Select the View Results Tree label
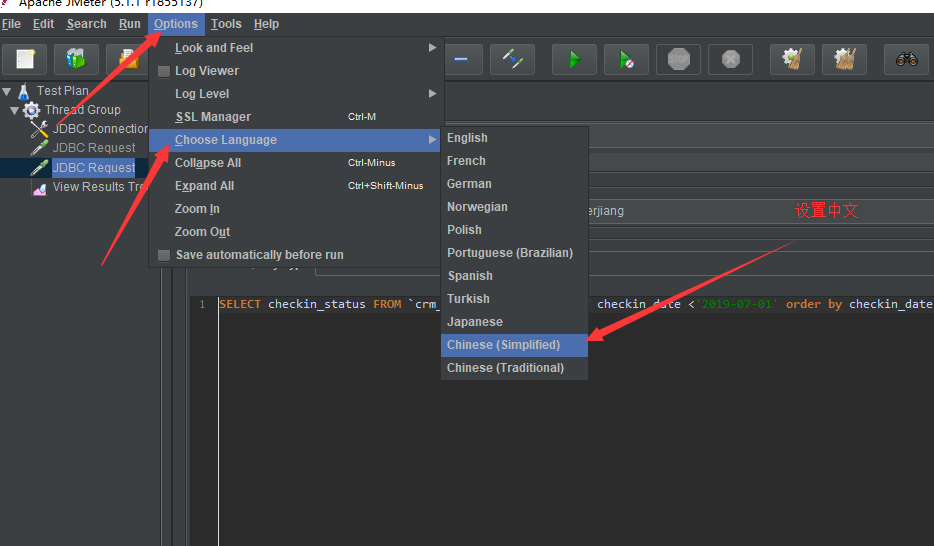The image size is (934, 546). [x=98, y=187]
